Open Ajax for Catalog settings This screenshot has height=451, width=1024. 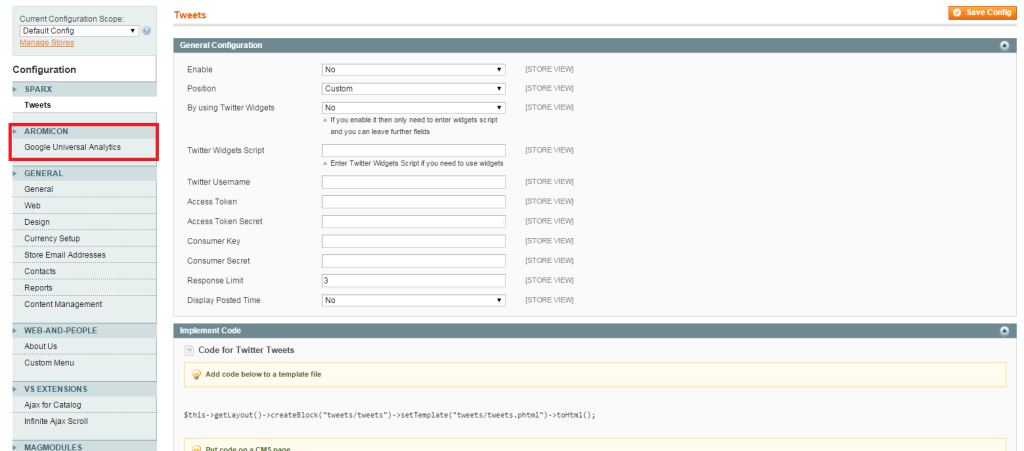point(84,405)
